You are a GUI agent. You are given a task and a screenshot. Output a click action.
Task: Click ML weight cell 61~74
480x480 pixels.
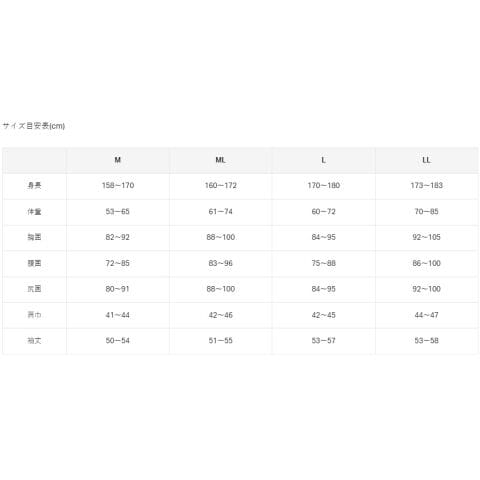pyautogui.click(x=221, y=212)
